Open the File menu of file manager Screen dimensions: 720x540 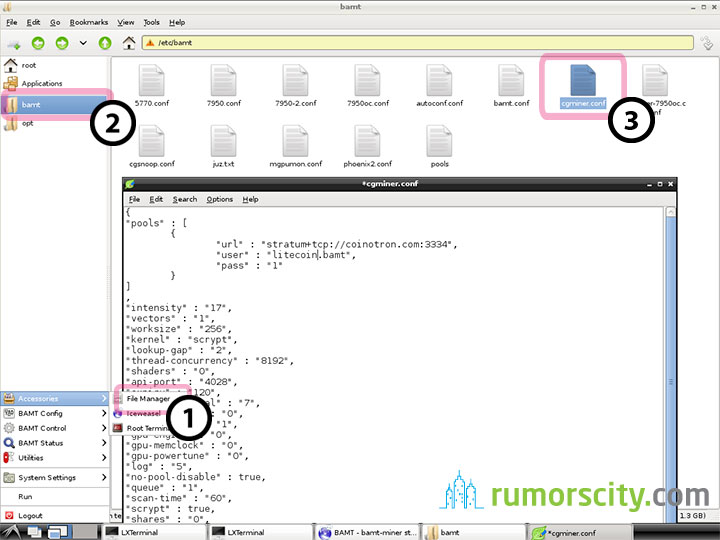point(11,22)
